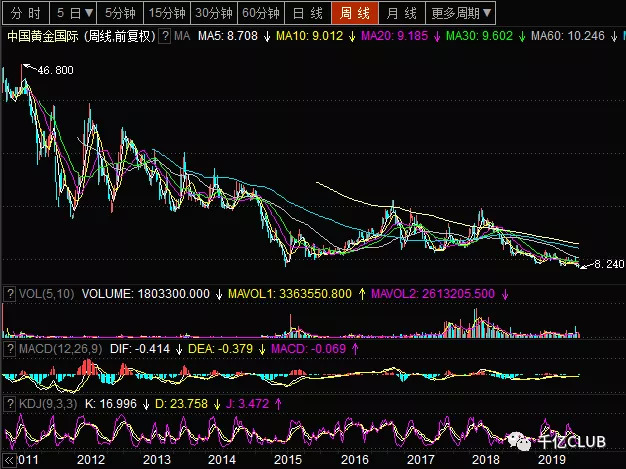Switch to the 日线 daily chart
The width and height of the screenshot is (626, 469).
(x=308, y=13)
